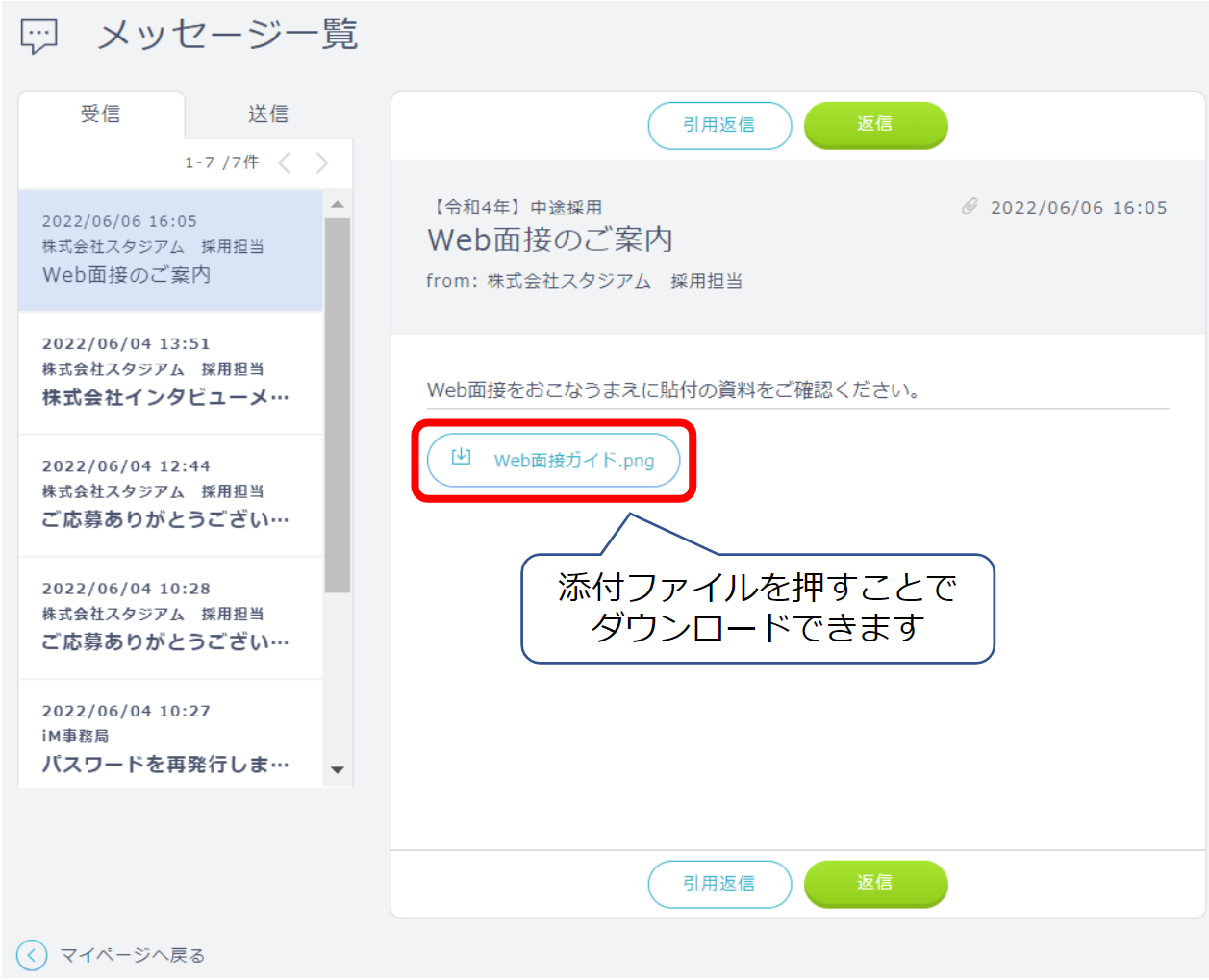Screen dimensions: 1209x980
Task: Click the bottom green 返信 button
Action: tap(875, 884)
